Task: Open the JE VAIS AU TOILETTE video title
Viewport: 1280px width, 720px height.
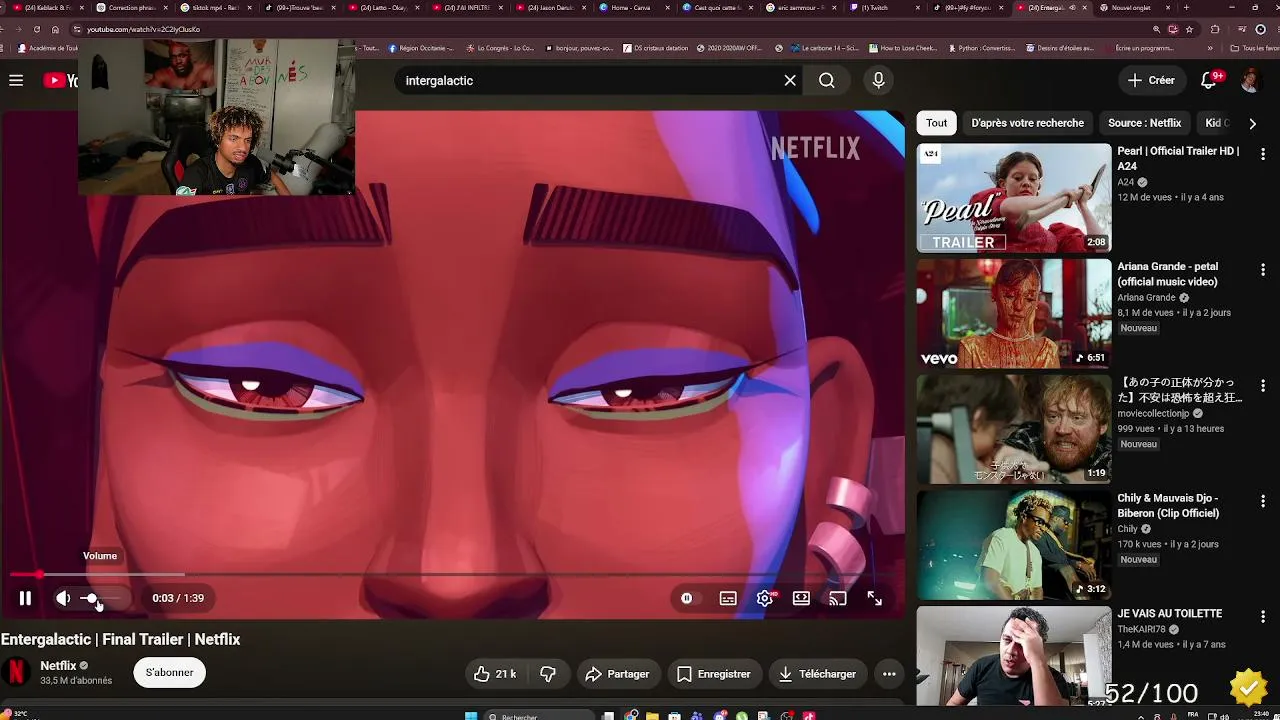Action: click(x=1170, y=613)
